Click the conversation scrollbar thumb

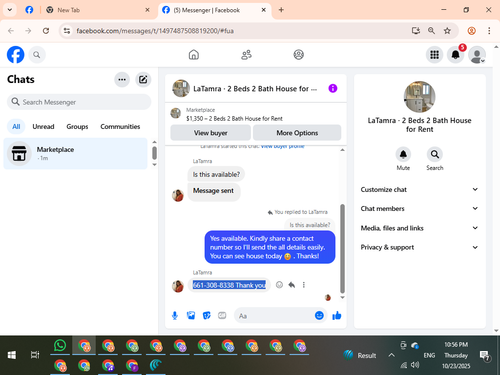click(x=342, y=249)
